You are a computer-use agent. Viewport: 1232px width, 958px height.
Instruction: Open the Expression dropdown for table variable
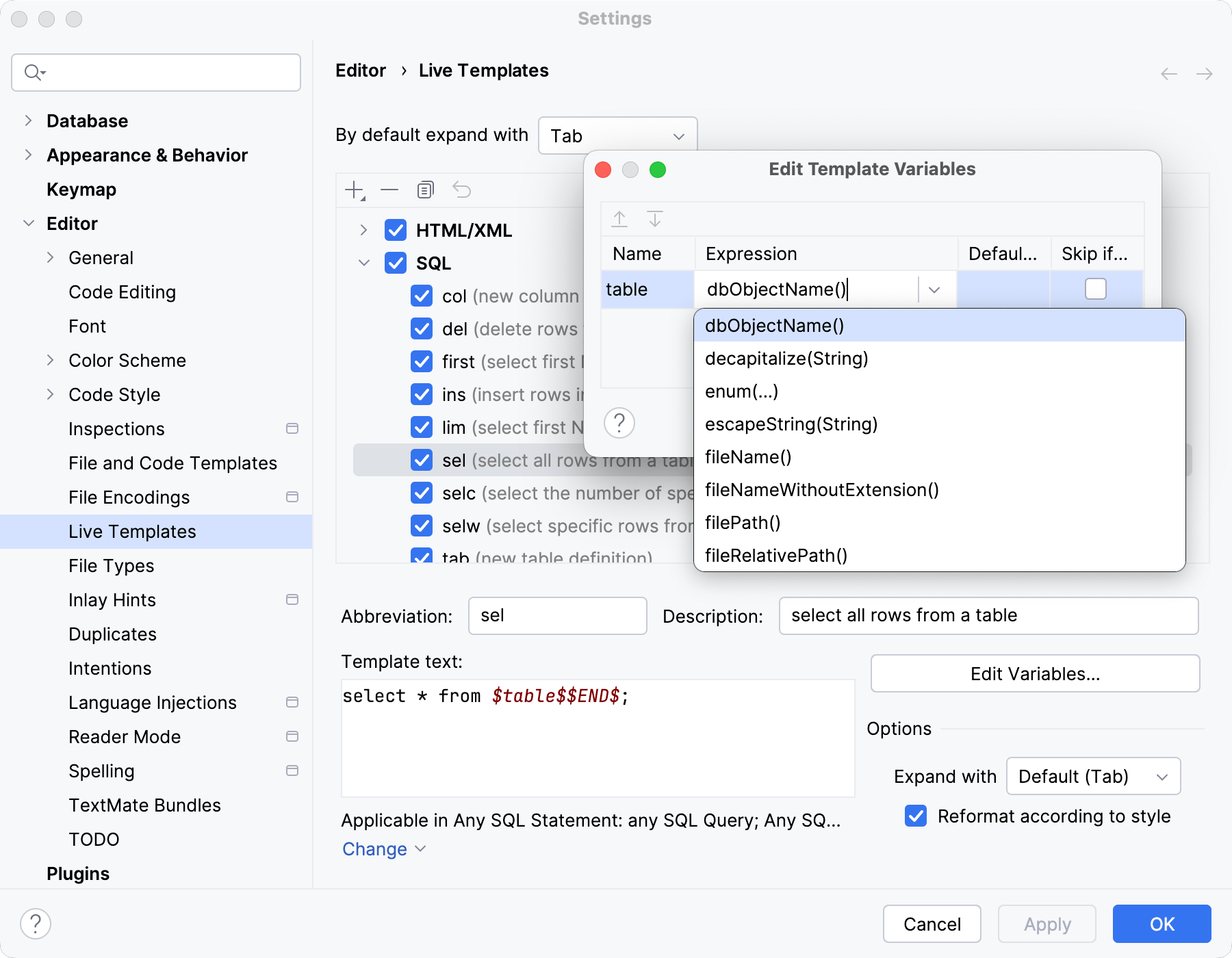pos(934,289)
